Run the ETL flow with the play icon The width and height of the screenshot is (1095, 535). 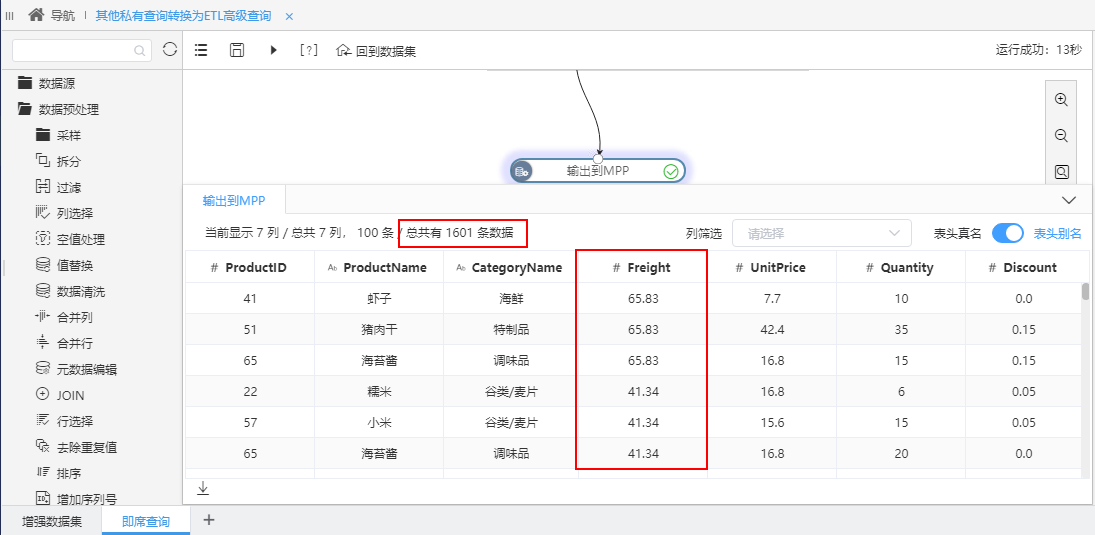click(274, 50)
